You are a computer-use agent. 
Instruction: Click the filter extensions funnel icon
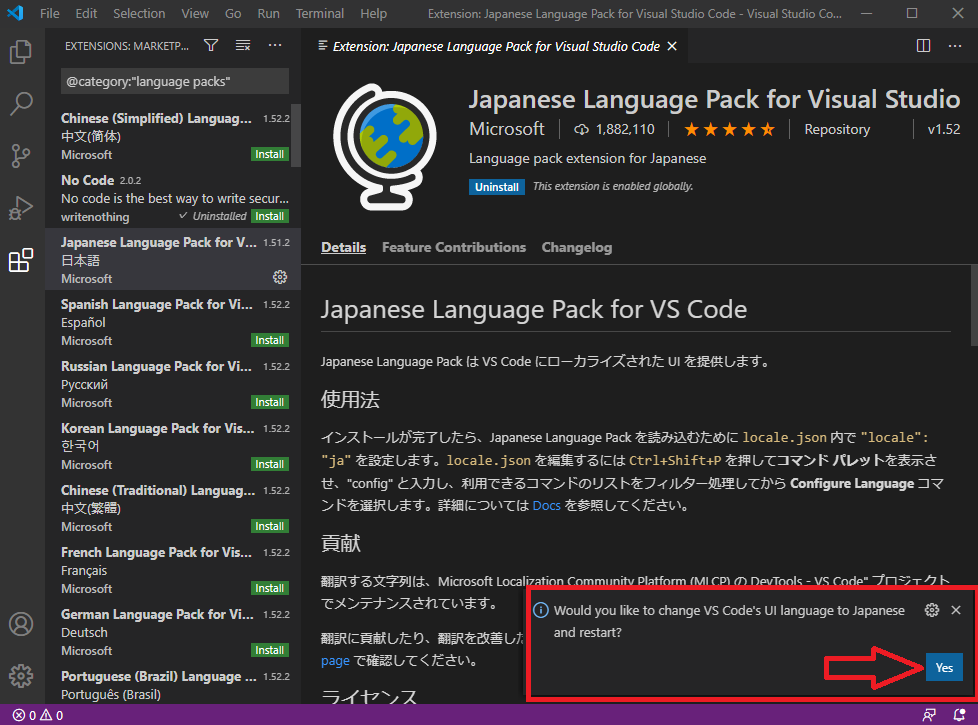211,45
